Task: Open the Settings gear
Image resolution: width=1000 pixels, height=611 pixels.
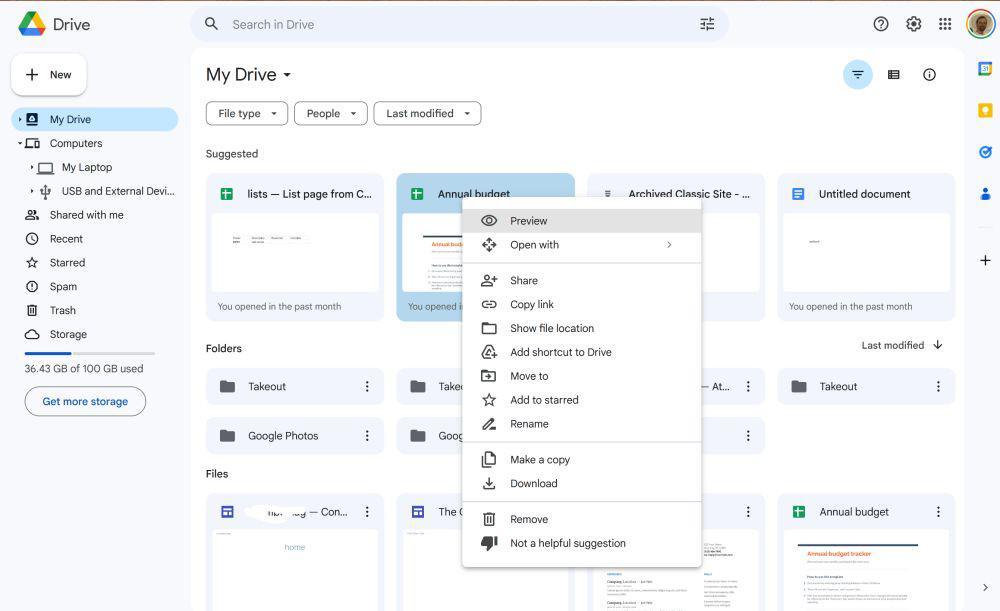Action: pyautogui.click(x=913, y=24)
